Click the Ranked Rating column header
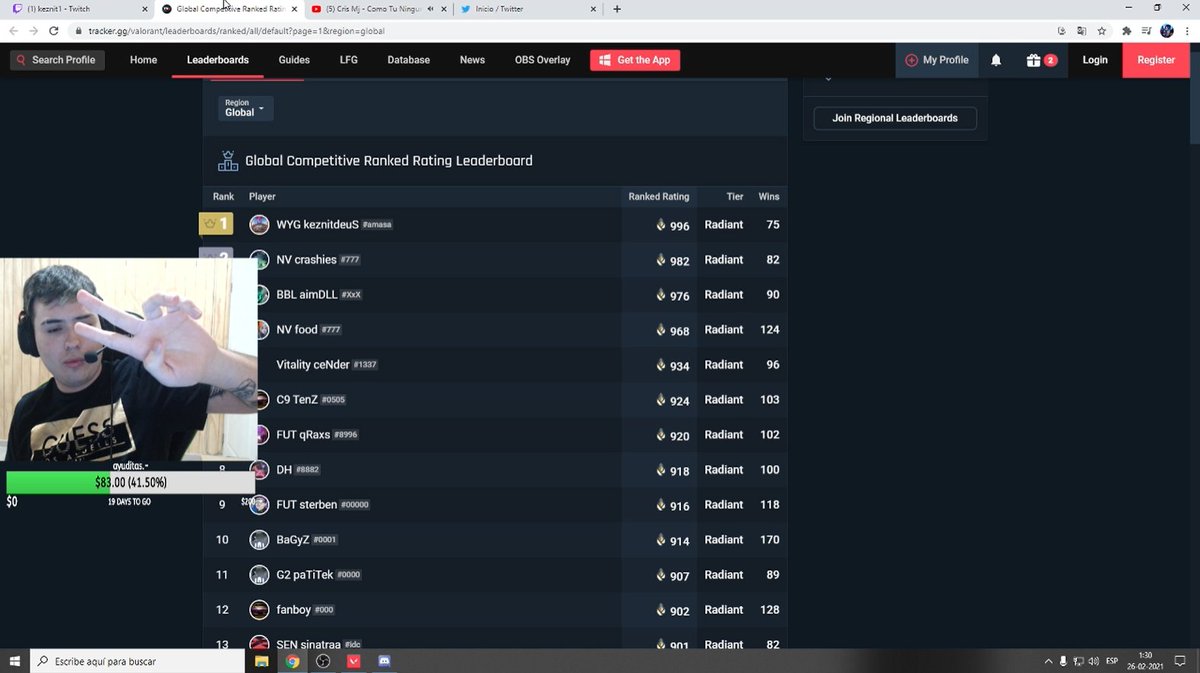The image size is (1200, 673). coord(658,197)
